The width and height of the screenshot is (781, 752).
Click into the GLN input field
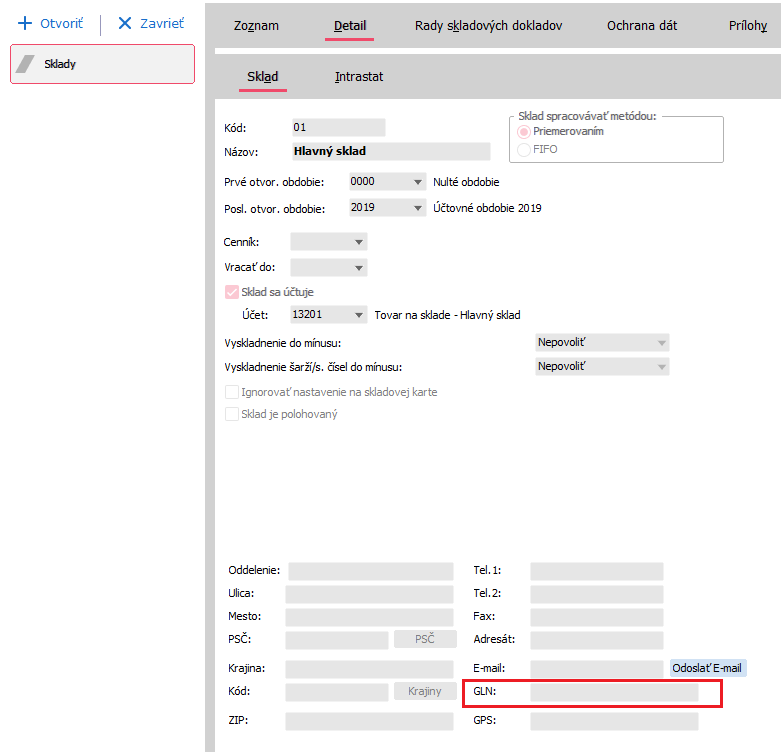click(x=614, y=692)
